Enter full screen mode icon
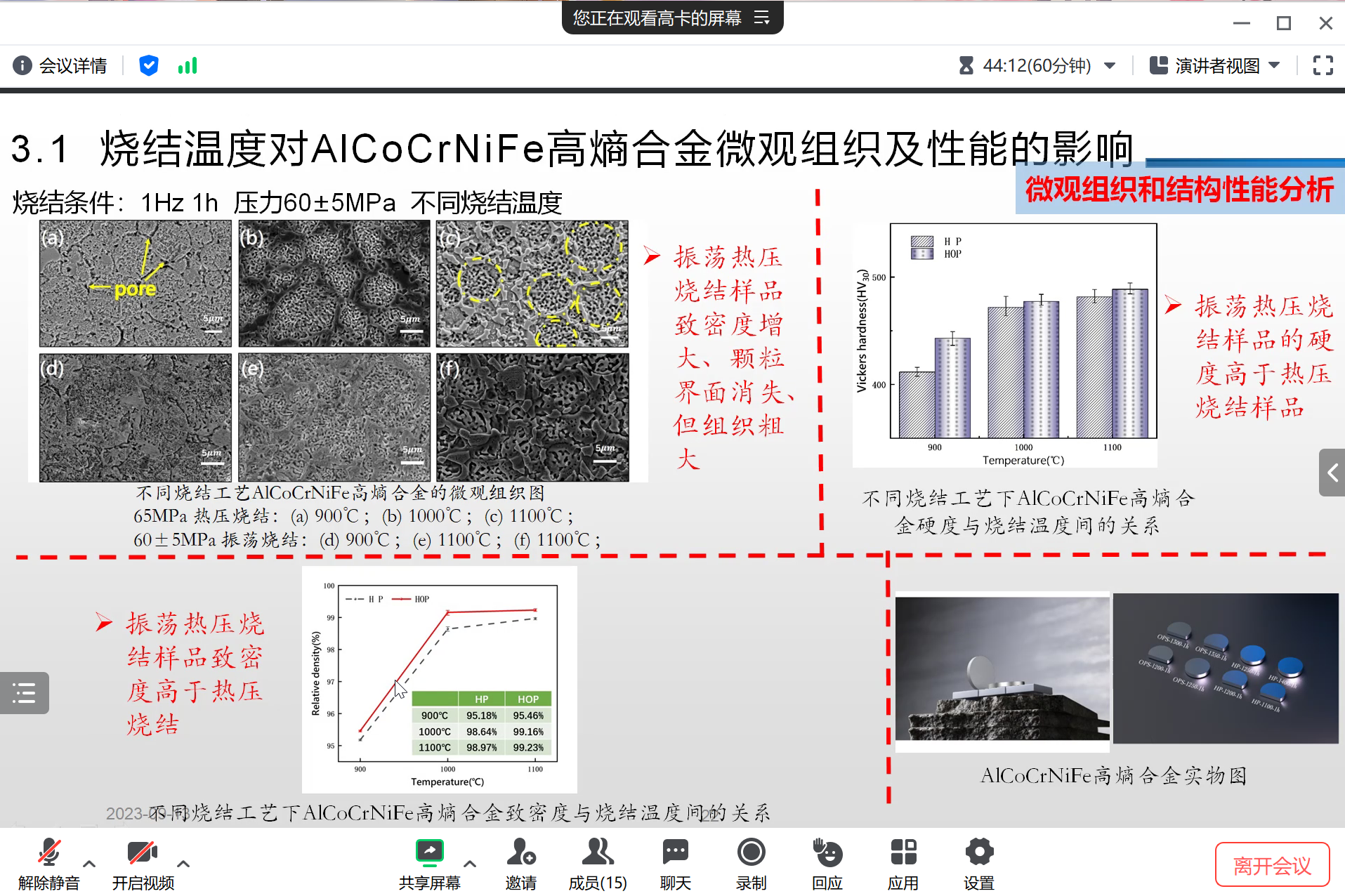Screen dimensions: 1345x896 point(1323,65)
